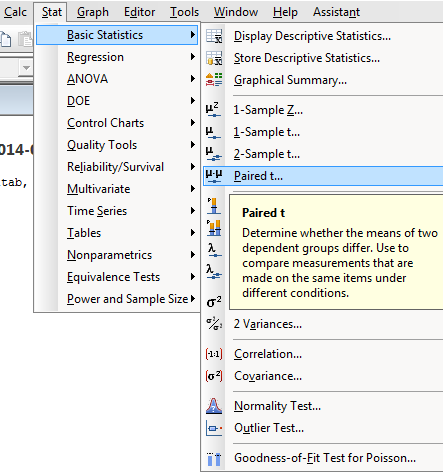The height and width of the screenshot is (475, 443).
Task: Click the Covariance sigma icon
Action: point(214,376)
